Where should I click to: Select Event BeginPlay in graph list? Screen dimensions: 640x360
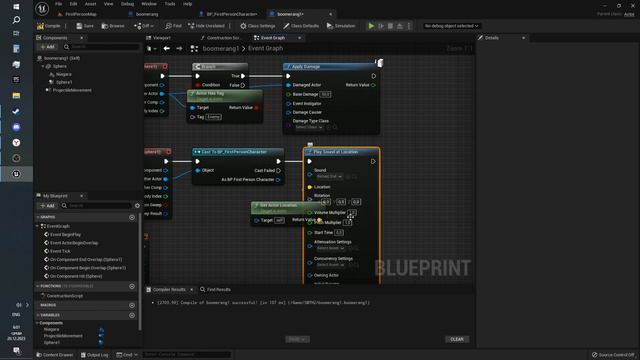tap(65, 234)
